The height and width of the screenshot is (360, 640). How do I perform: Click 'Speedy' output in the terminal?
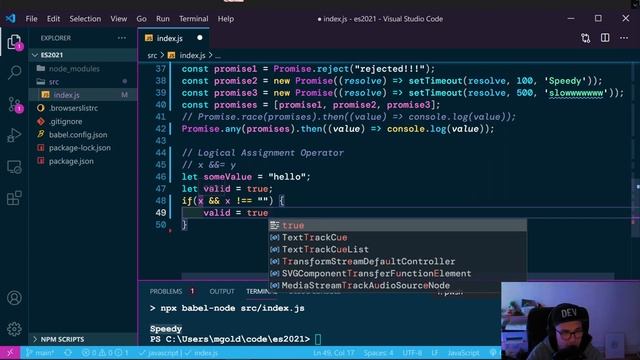(166, 329)
